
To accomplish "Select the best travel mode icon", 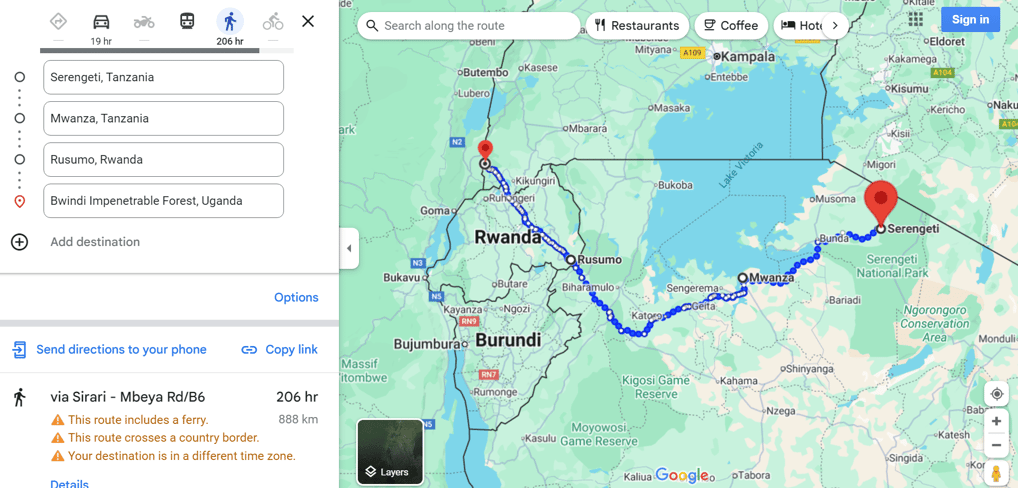I will [x=58, y=21].
